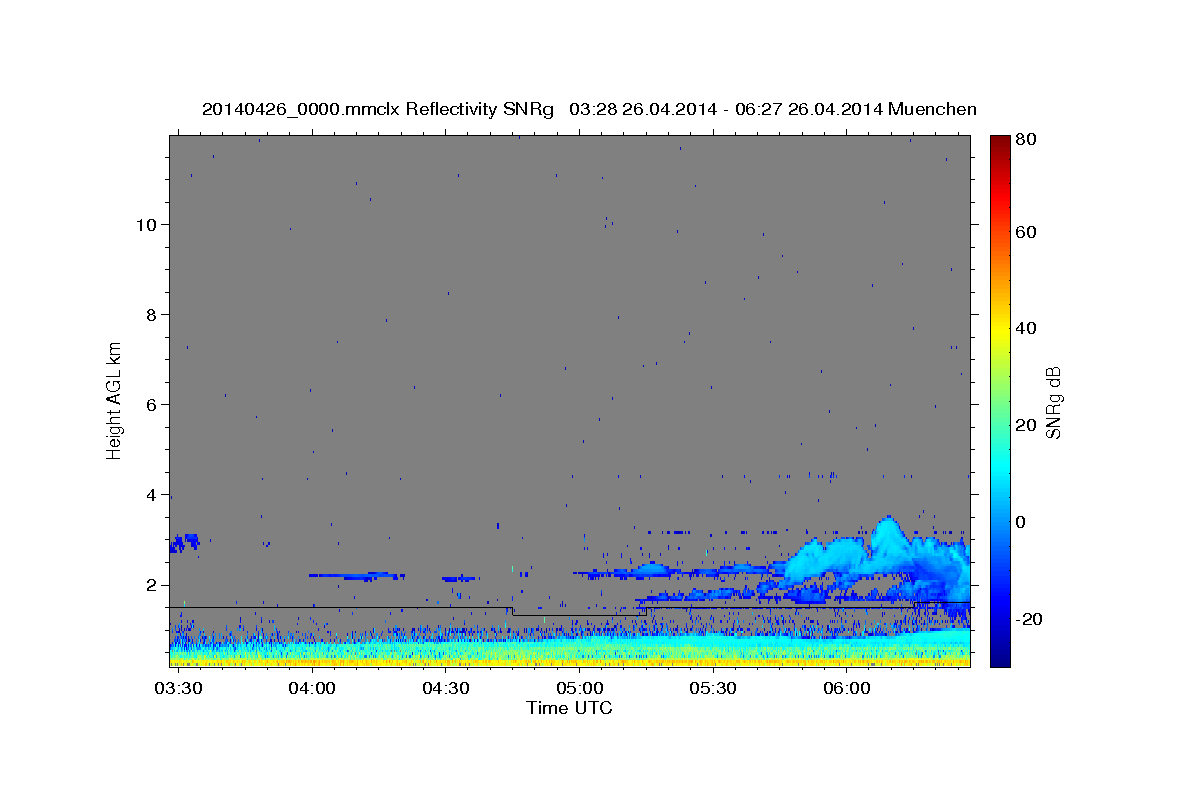The image size is (1200, 800).
Task: Click the height tick label 10
Action: pyautogui.click(x=146, y=224)
